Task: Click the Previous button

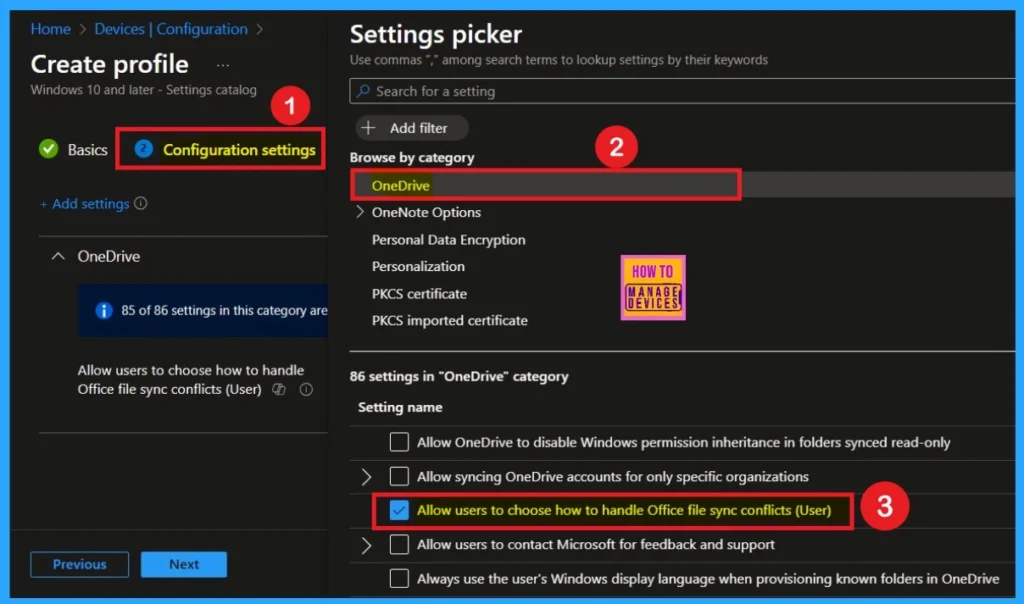Action: (x=80, y=564)
